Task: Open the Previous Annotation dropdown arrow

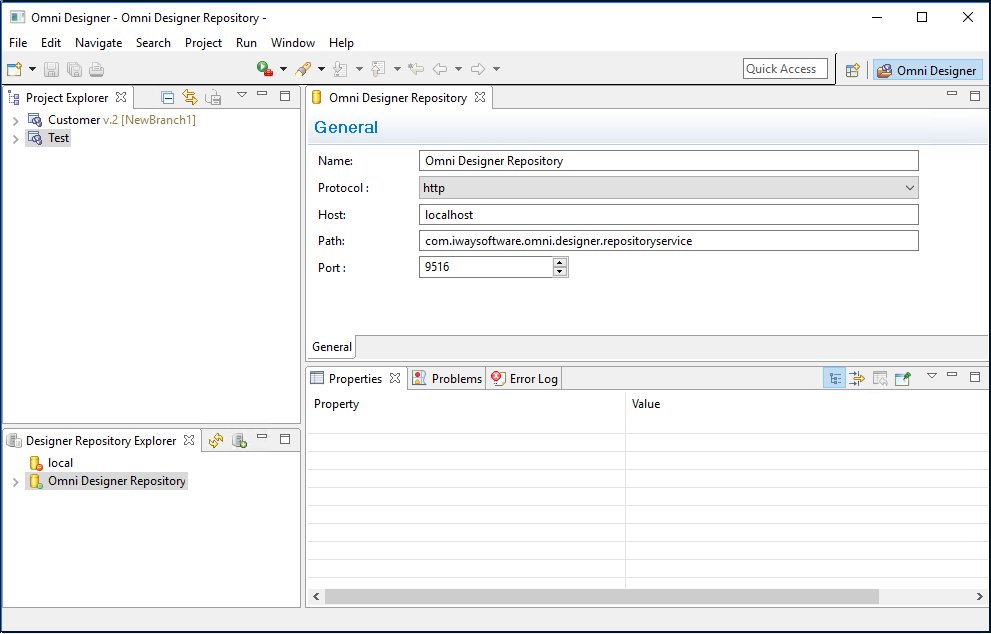Action: [397, 69]
